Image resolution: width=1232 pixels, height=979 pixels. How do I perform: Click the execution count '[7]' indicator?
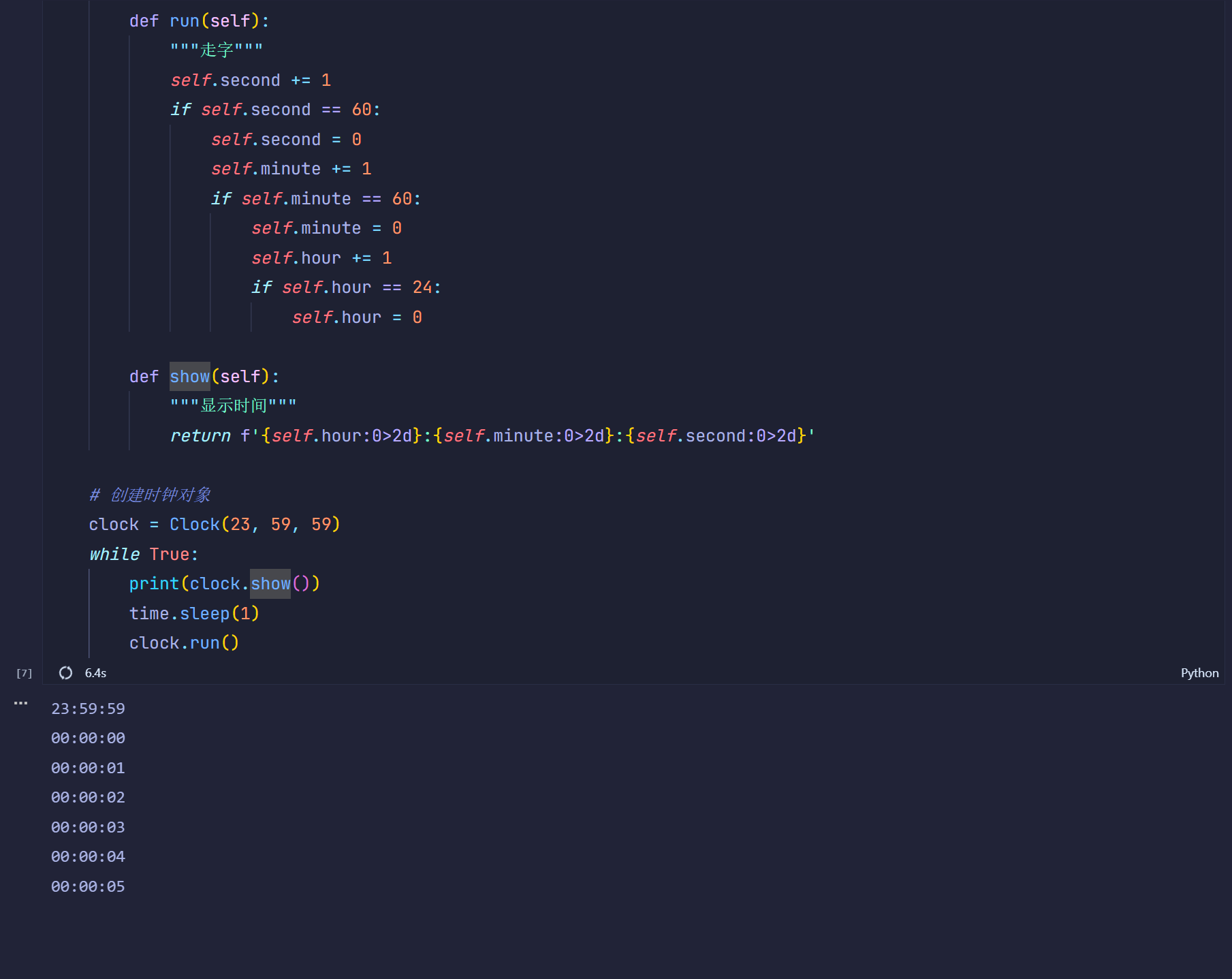coord(24,672)
